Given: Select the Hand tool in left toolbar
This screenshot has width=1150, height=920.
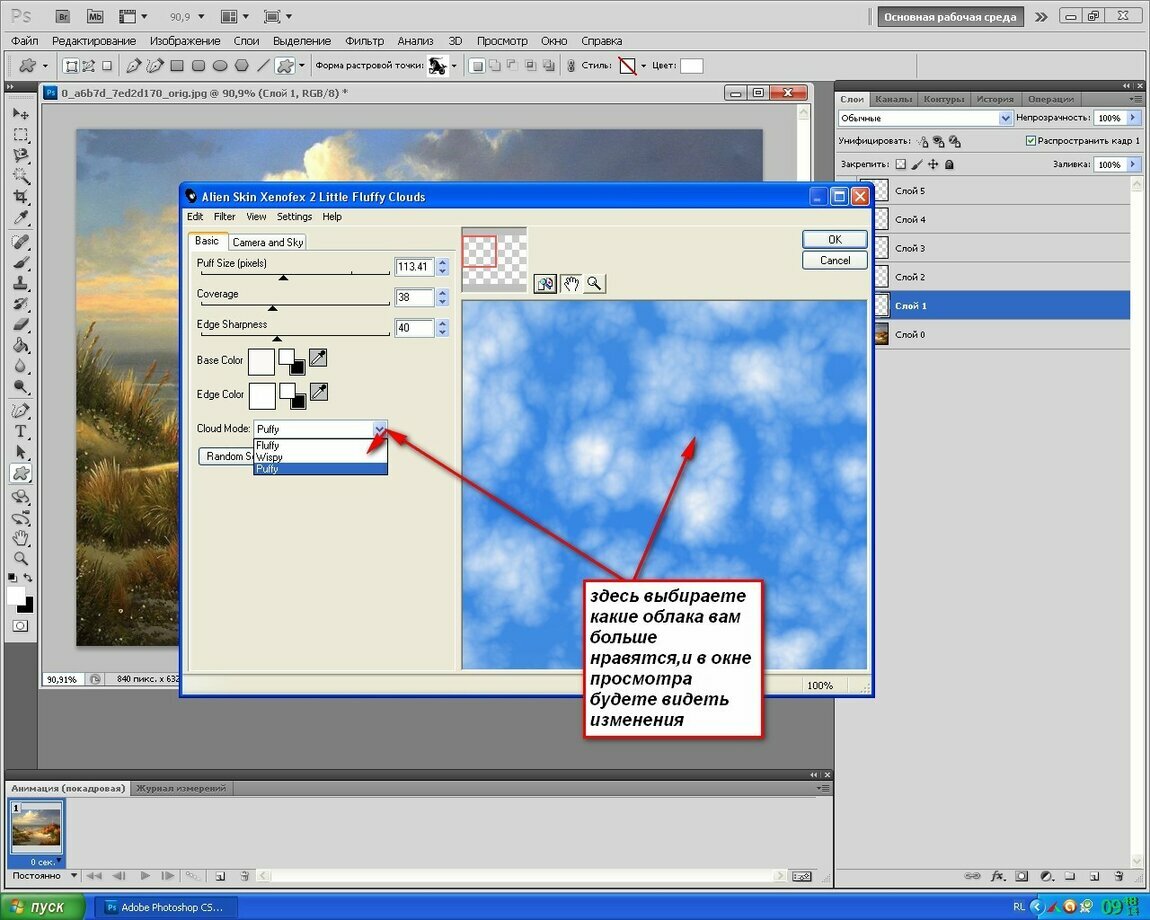Looking at the screenshot, I should [21, 538].
